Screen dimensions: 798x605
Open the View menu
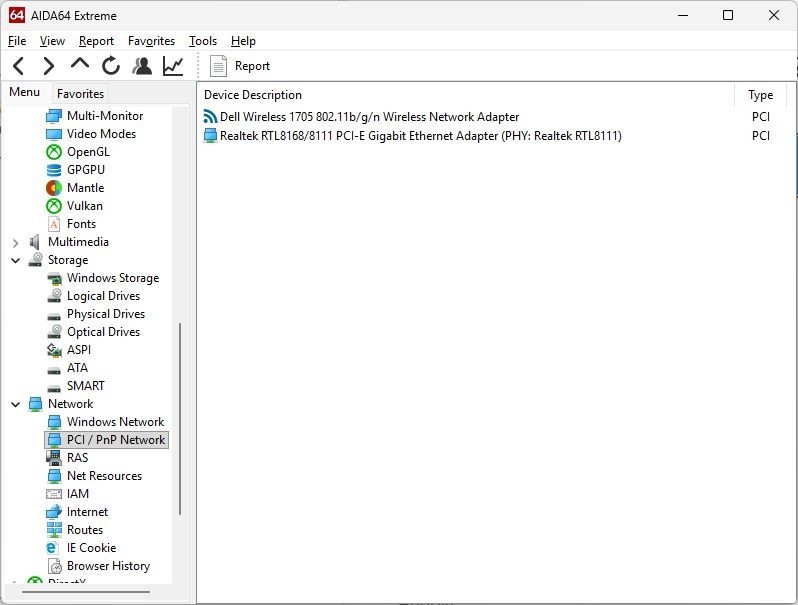[52, 41]
